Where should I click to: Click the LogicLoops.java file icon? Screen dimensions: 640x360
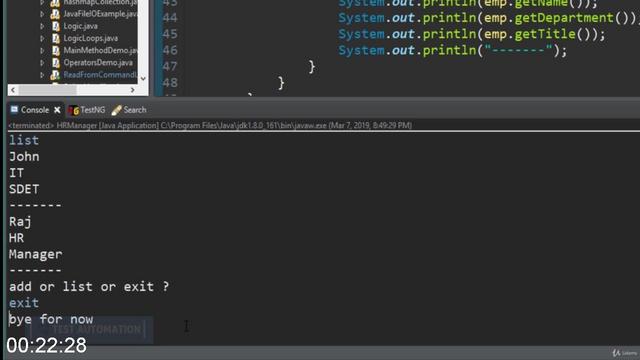pyautogui.click(x=56, y=38)
